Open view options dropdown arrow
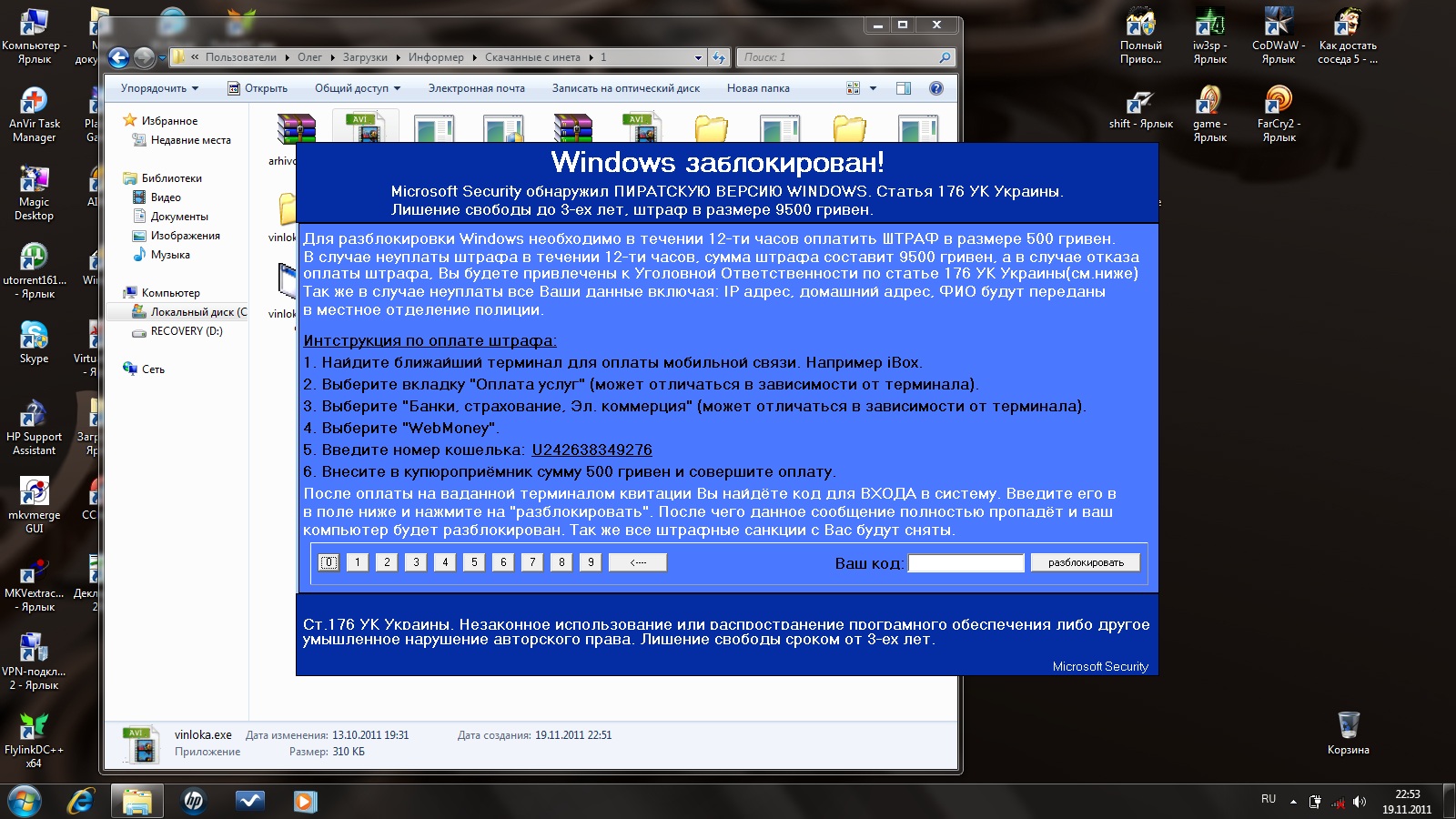The height and width of the screenshot is (819, 1456). tap(873, 88)
